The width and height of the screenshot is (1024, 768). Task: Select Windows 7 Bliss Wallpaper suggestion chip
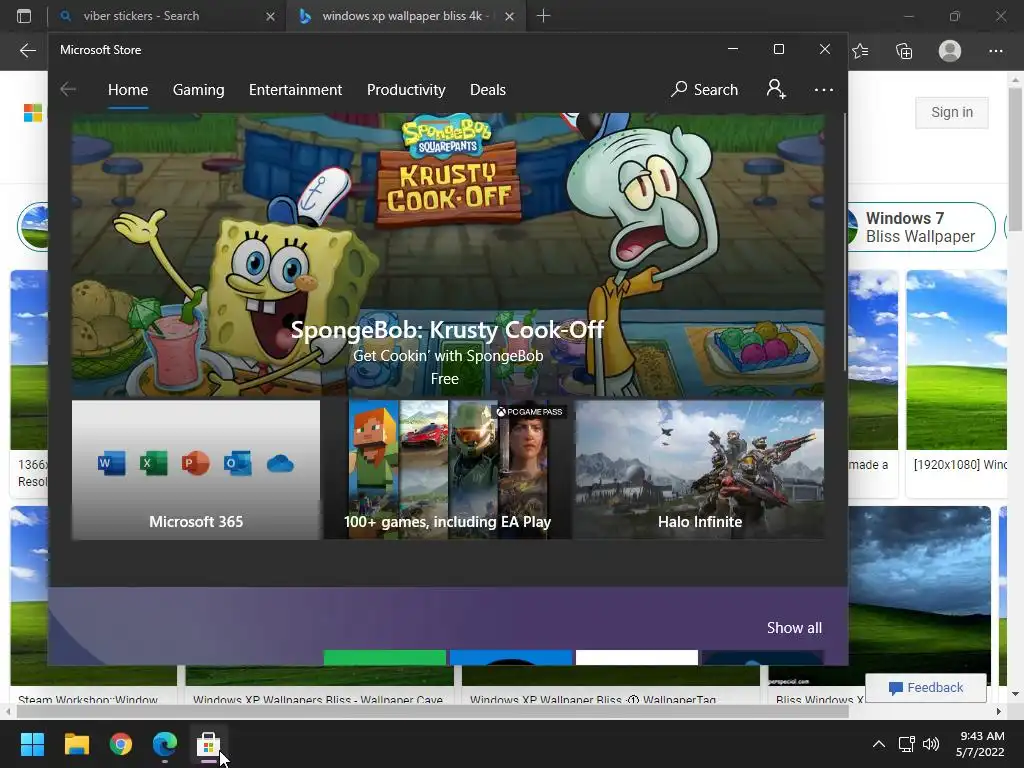[921, 227]
